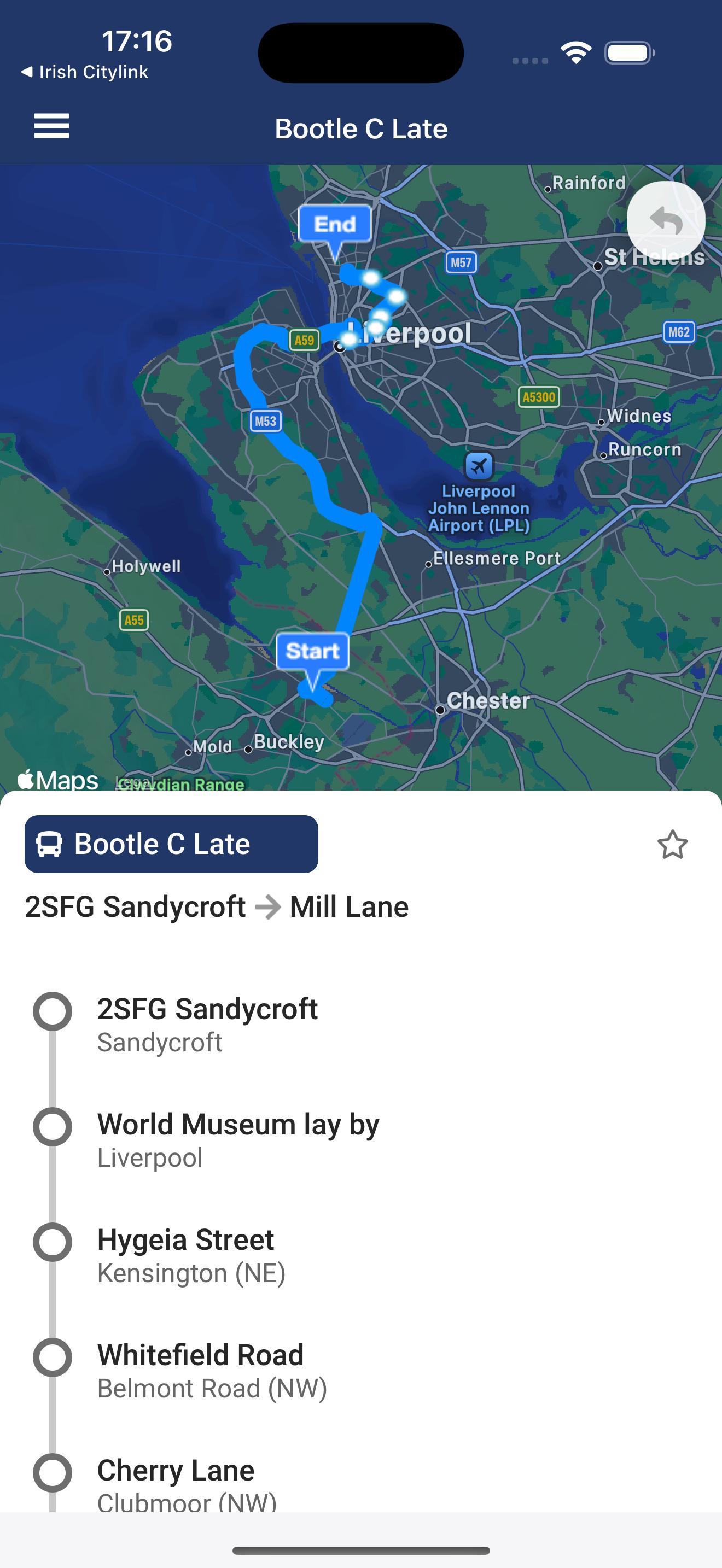The width and height of the screenshot is (722, 1568).
Task: Favorite this route with the star icon
Action: [672, 845]
